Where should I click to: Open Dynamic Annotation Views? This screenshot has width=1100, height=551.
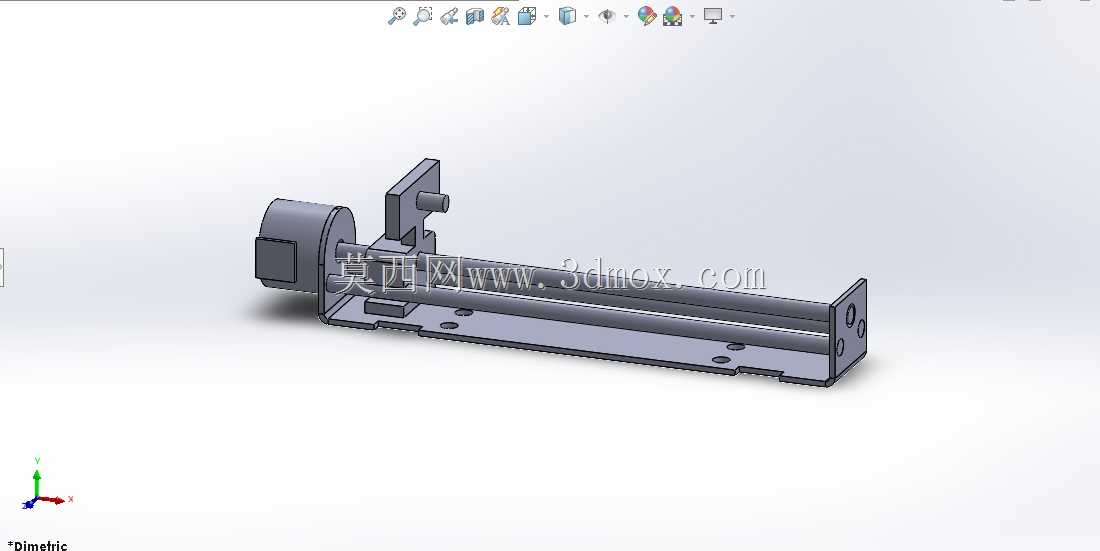click(x=501, y=15)
